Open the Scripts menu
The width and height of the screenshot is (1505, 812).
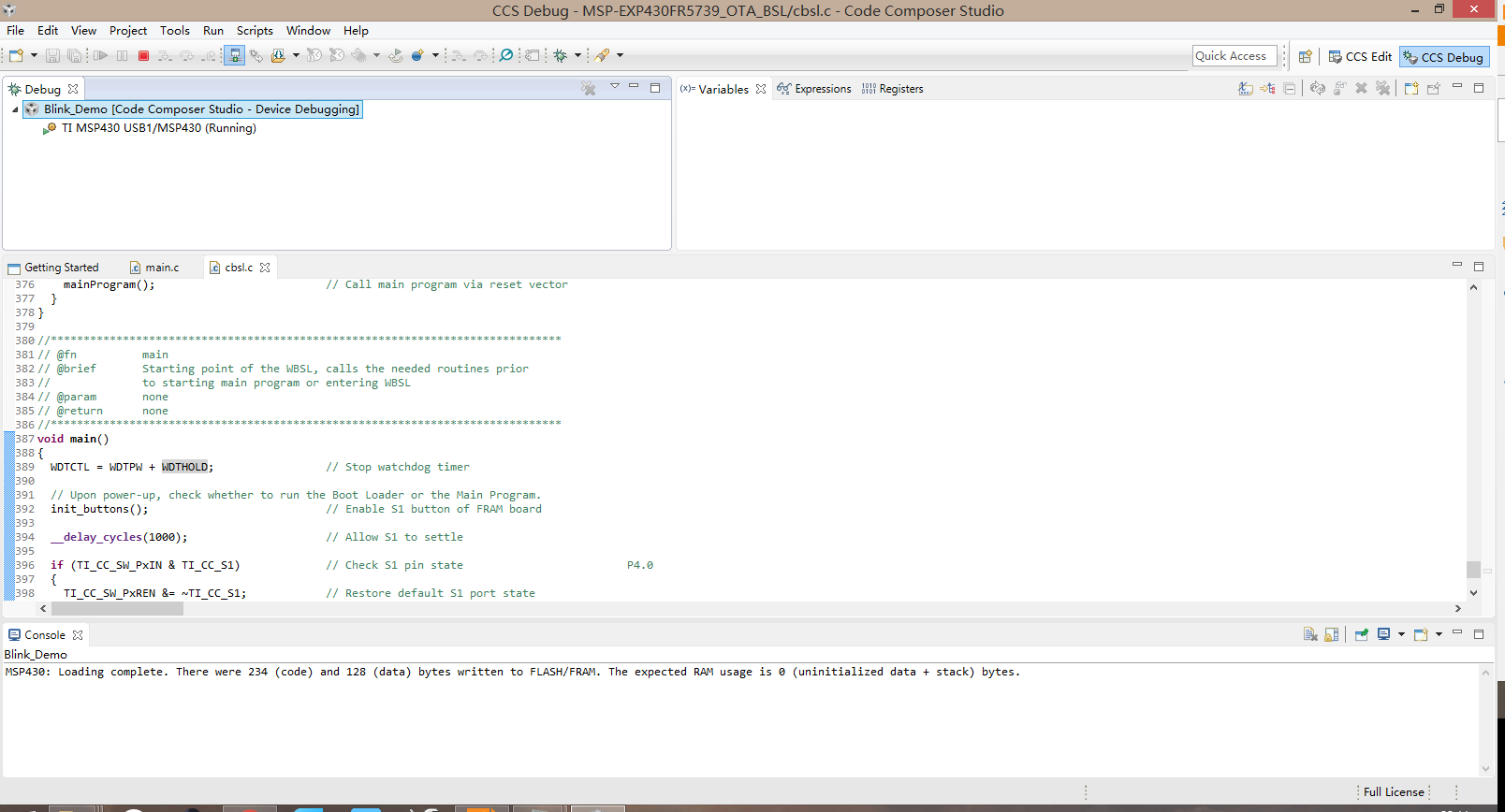click(x=255, y=31)
